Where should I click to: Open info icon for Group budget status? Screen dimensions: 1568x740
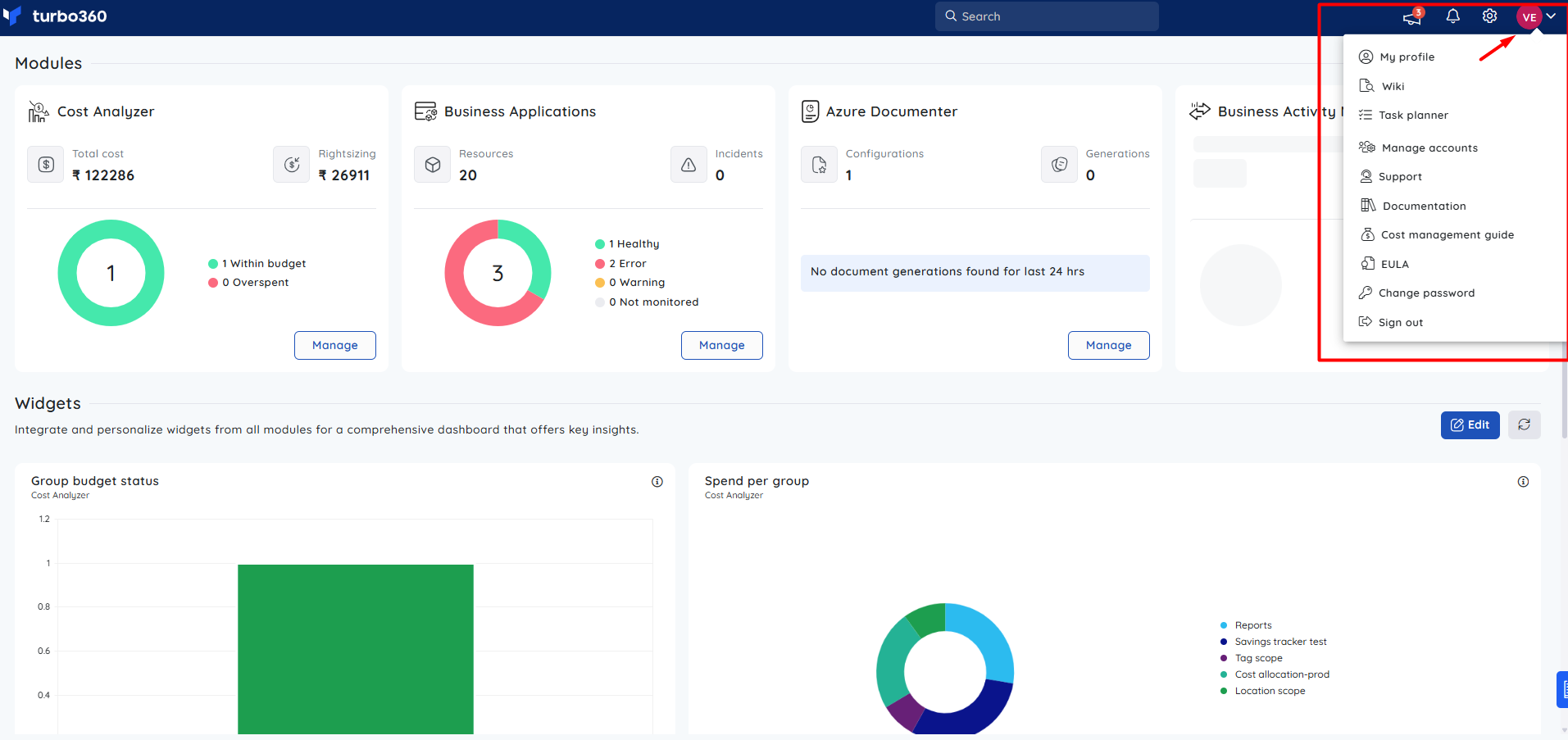[x=657, y=482]
